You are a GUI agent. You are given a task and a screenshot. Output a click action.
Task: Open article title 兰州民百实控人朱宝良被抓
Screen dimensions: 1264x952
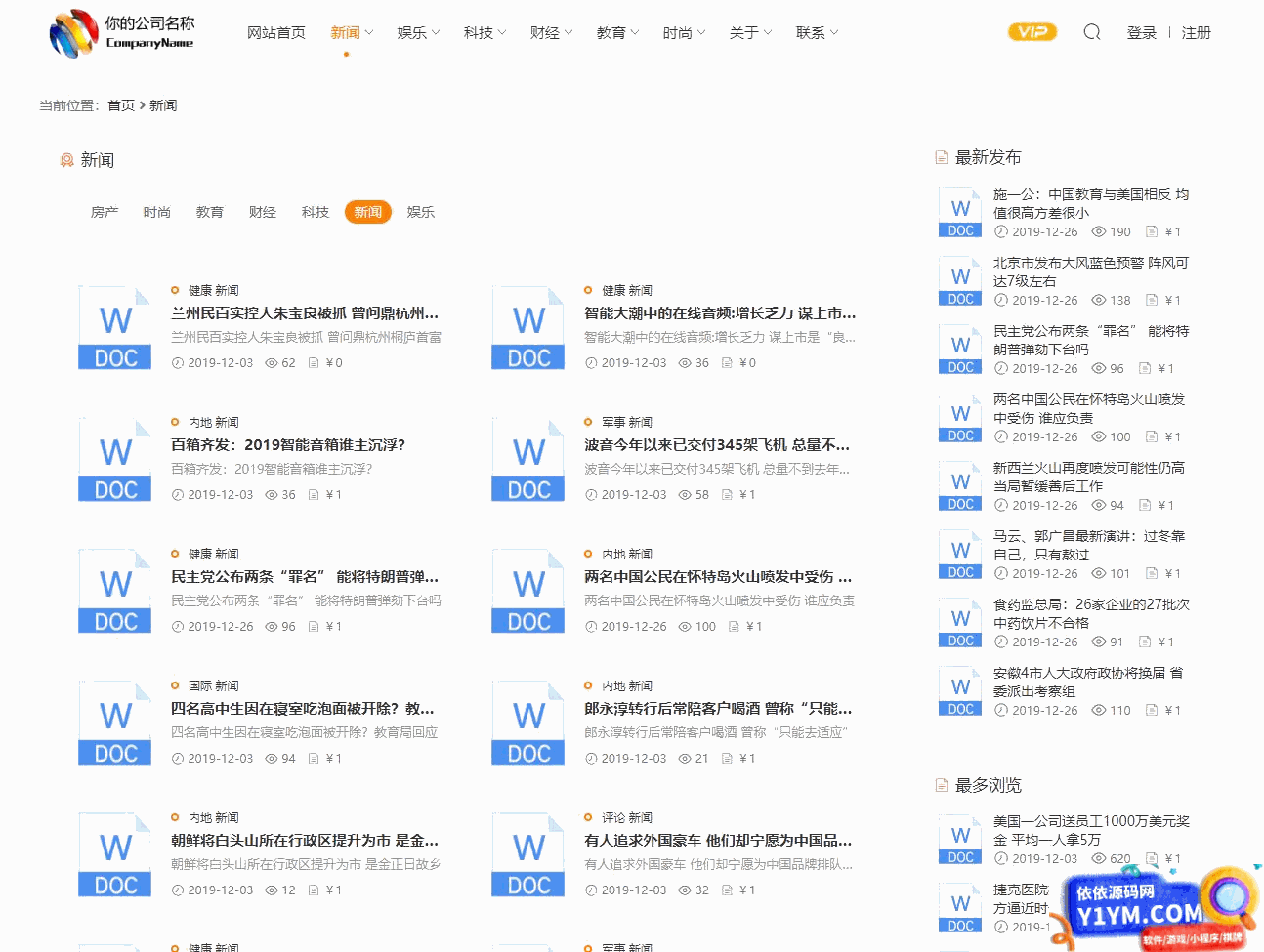pyautogui.click(x=305, y=312)
